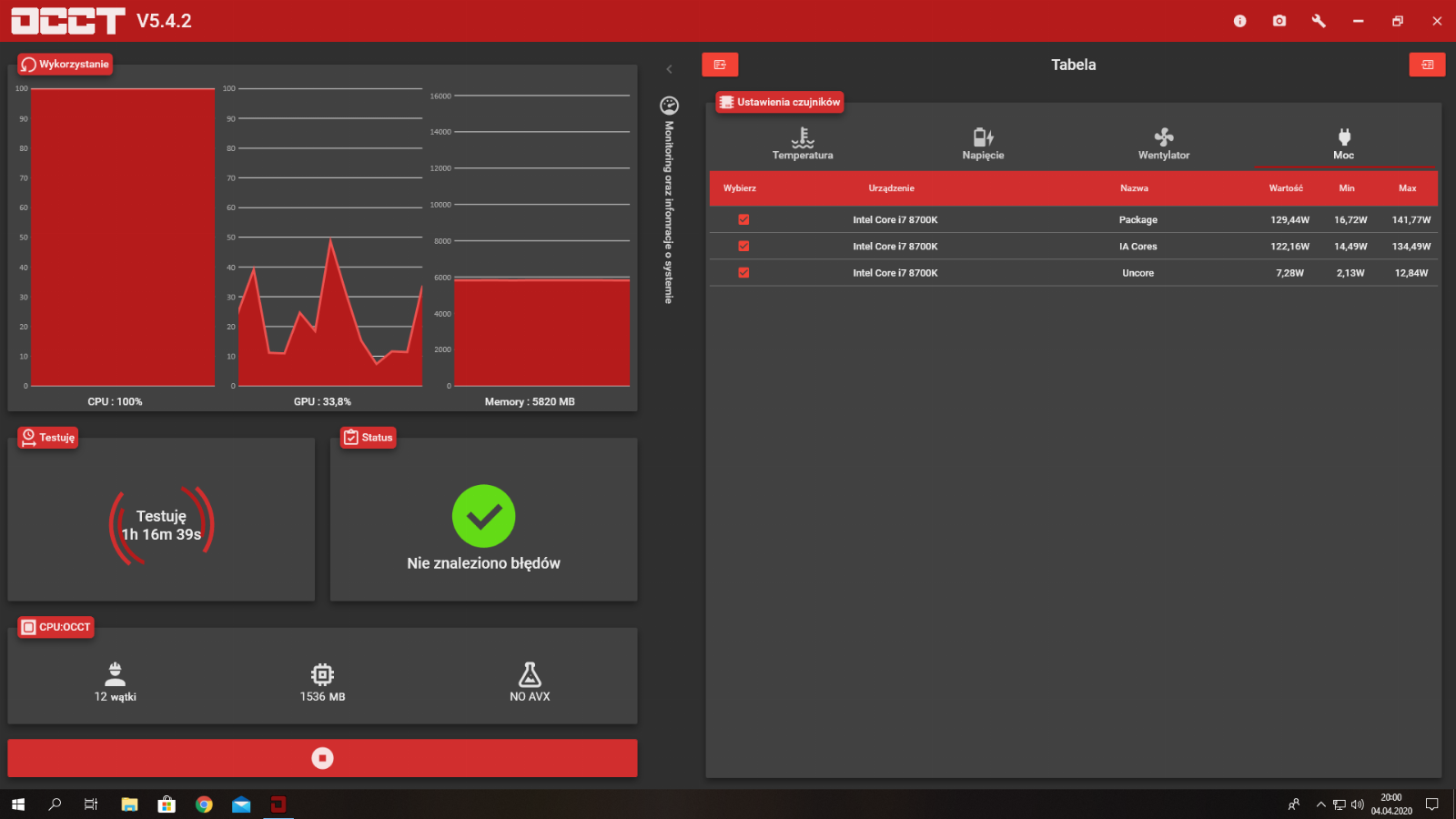Screen dimensions: 1456x819
Task: Switch to Wentylator tab
Action: click(x=1164, y=145)
